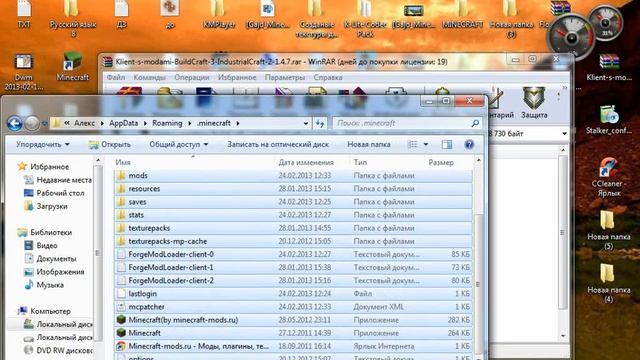The image size is (640, 360).
Task: Open the Команды menu in WinRAR
Action: [149, 77]
